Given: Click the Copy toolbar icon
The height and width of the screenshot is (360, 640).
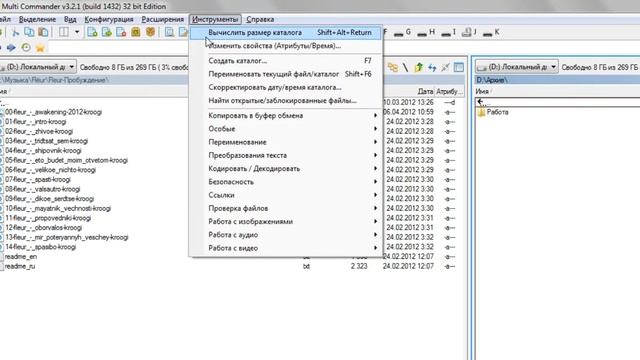Looking at the screenshot, I should pos(29,32).
